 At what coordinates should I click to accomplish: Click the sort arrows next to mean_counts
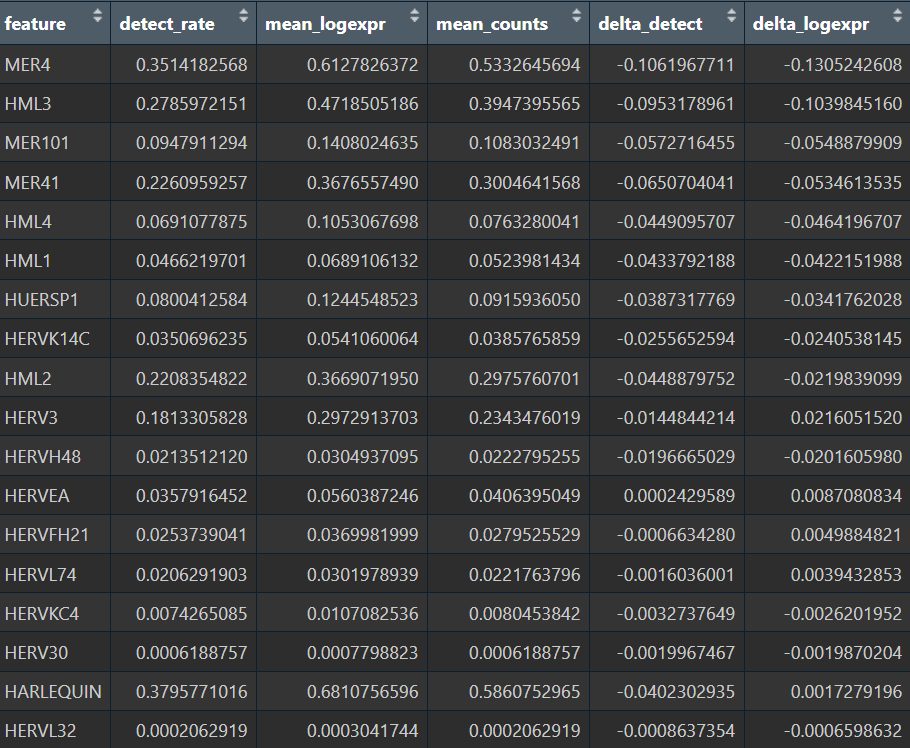576,15
